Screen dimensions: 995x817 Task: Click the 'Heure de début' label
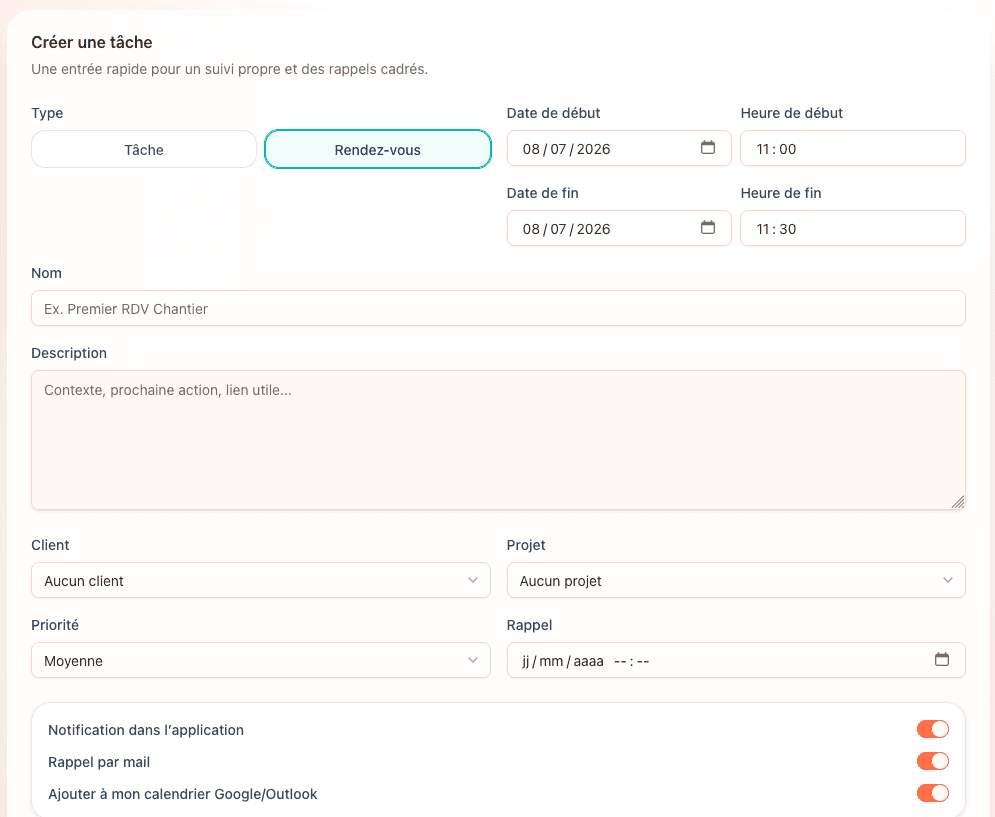pyautogui.click(x=791, y=113)
